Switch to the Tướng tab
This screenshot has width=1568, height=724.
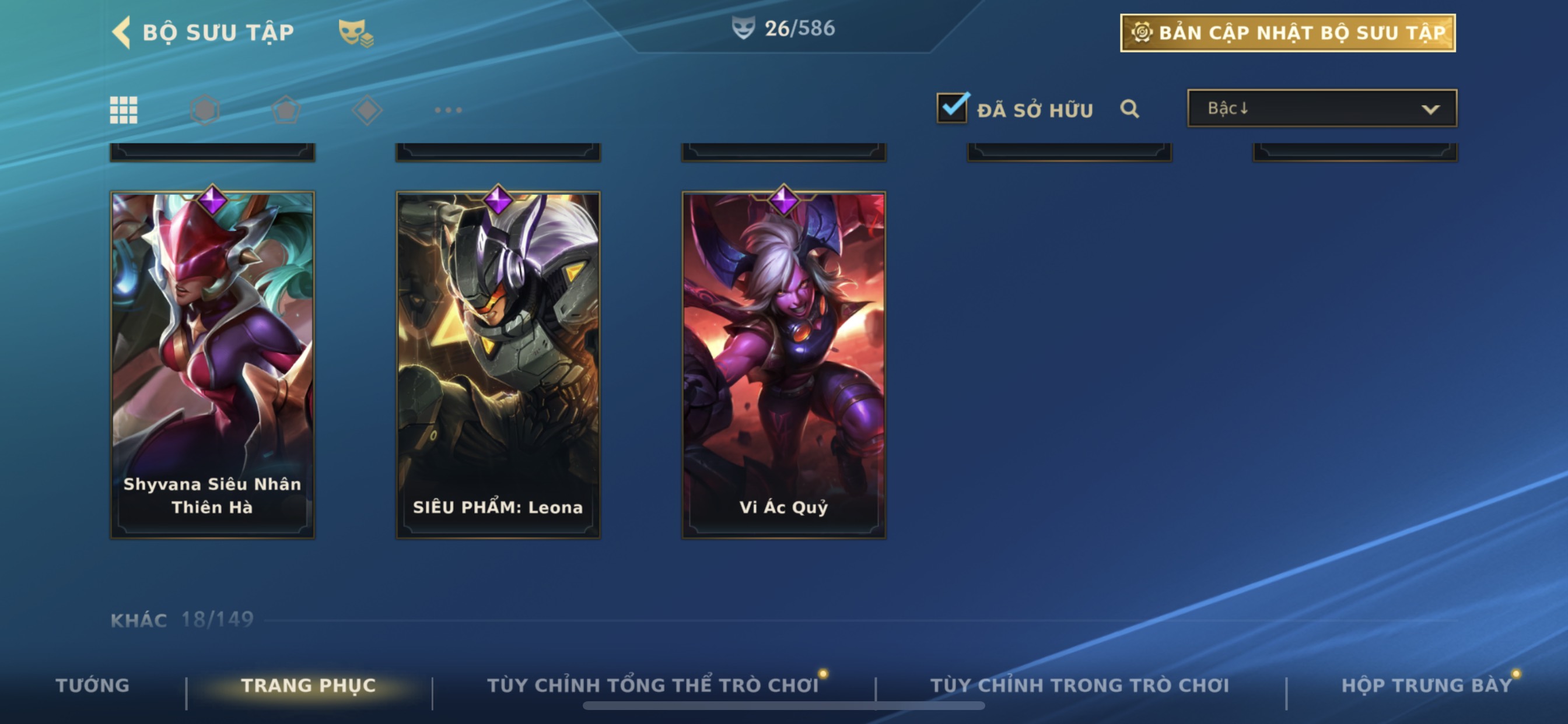coord(93,686)
